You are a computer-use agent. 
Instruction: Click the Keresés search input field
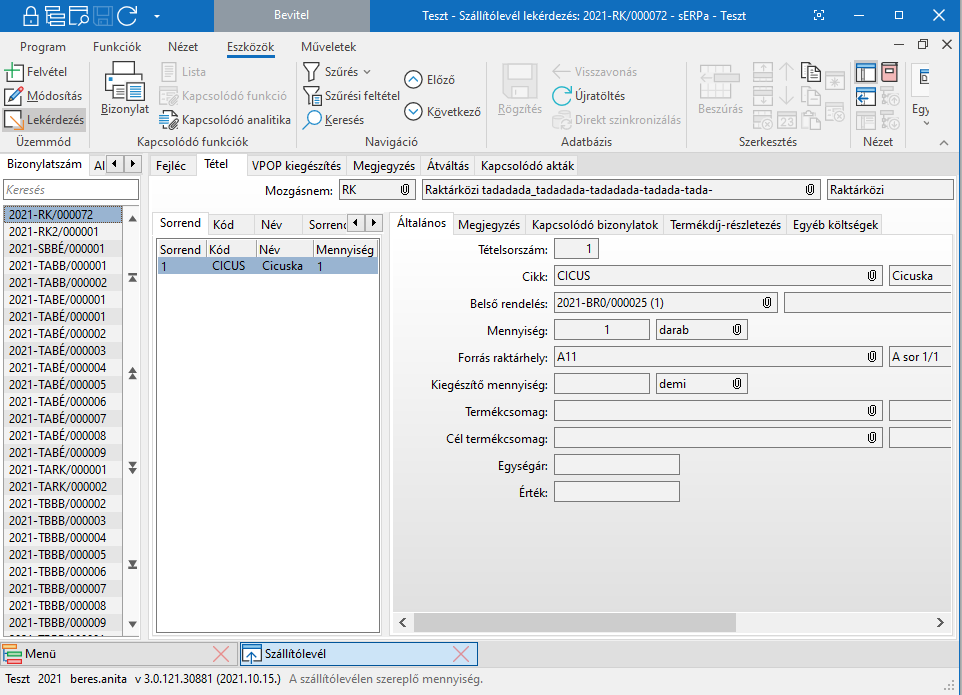[70, 189]
